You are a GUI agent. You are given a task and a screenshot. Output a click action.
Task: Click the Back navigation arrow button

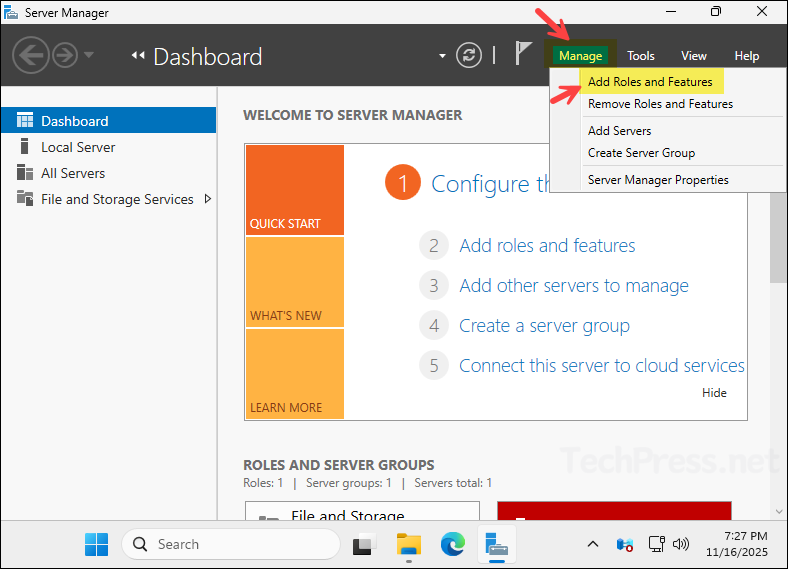pyautogui.click(x=31, y=55)
